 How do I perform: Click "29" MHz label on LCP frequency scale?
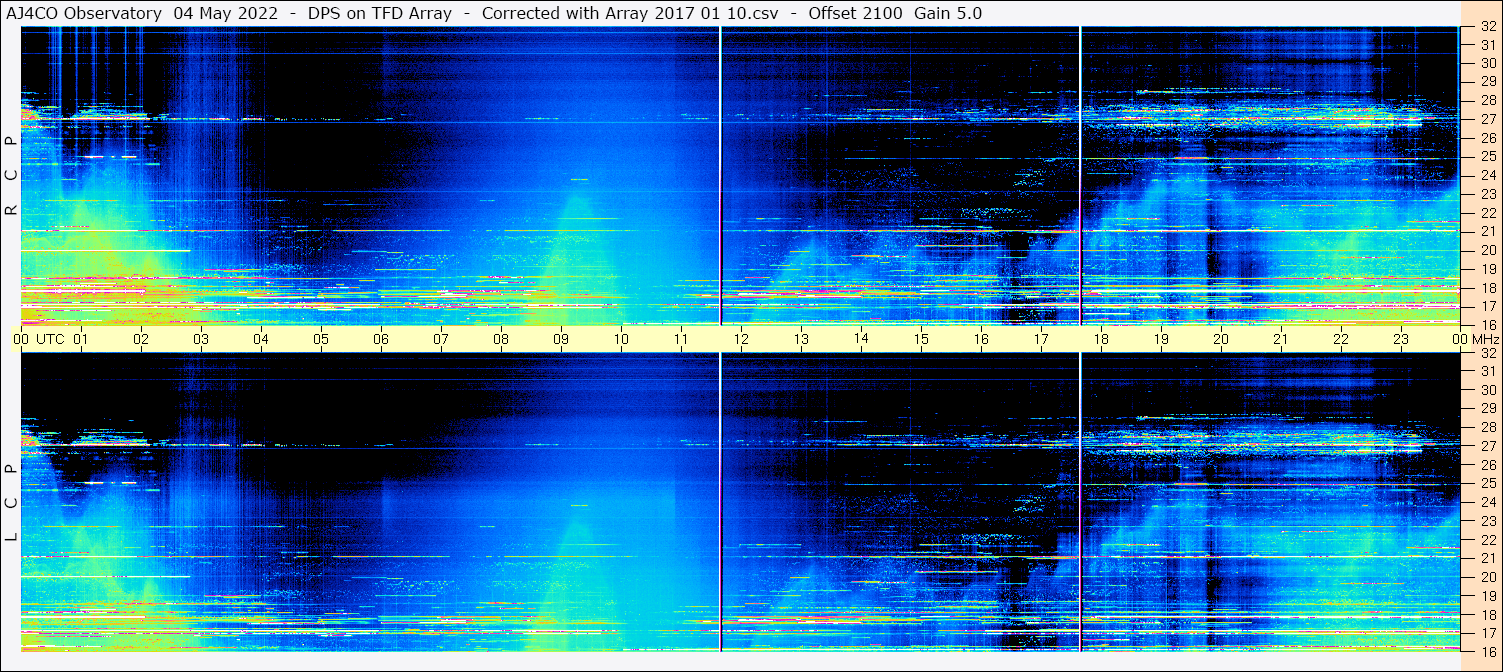(1487, 408)
